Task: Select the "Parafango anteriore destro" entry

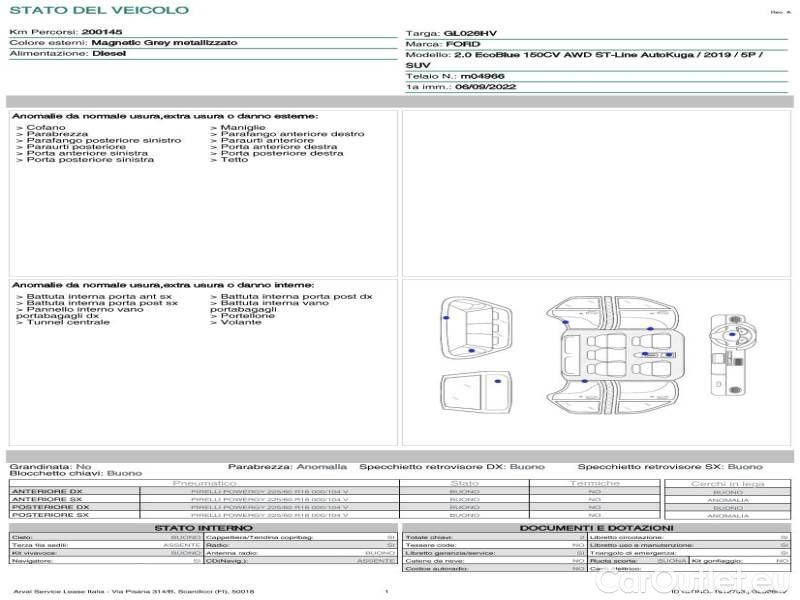Action: (x=292, y=134)
